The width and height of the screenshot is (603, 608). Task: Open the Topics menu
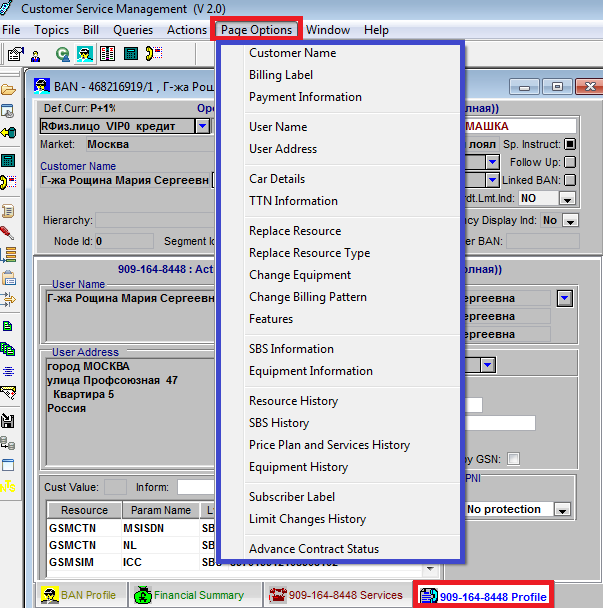[52, 30]
